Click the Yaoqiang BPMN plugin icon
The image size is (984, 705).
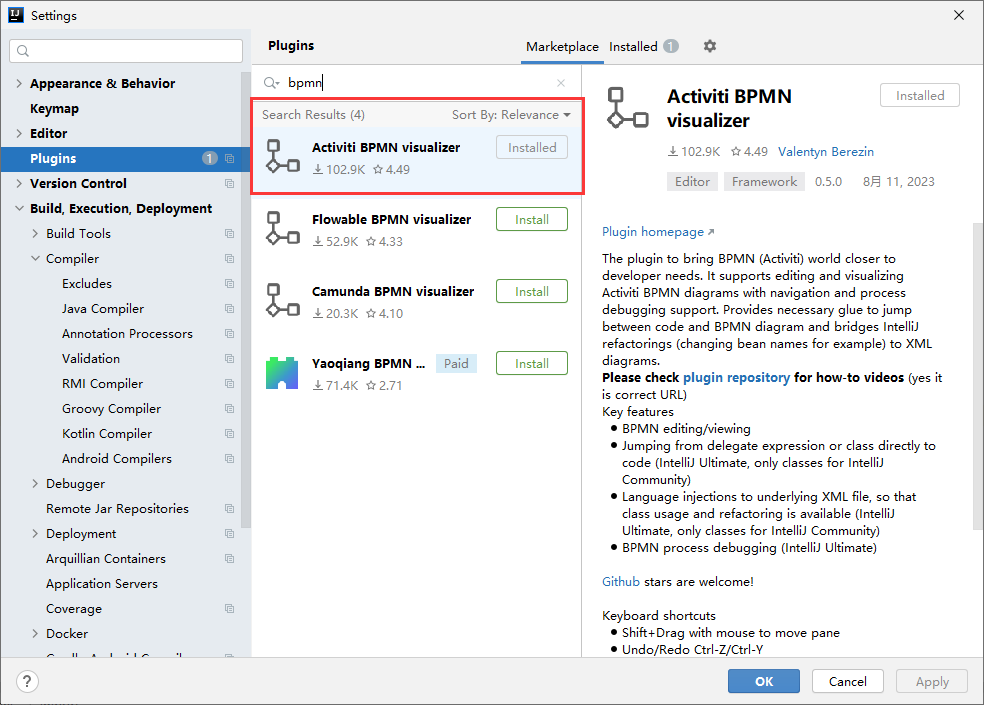(282, 373)
